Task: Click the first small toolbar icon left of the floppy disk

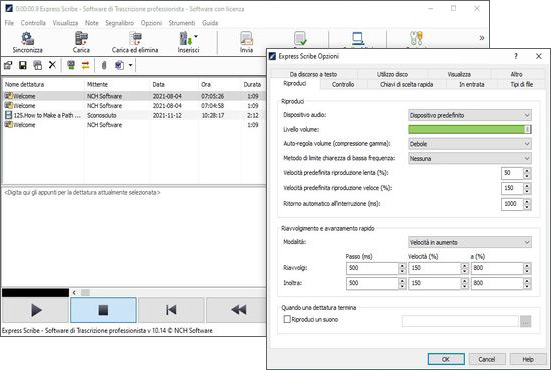Action: click(x=8, y=65)
